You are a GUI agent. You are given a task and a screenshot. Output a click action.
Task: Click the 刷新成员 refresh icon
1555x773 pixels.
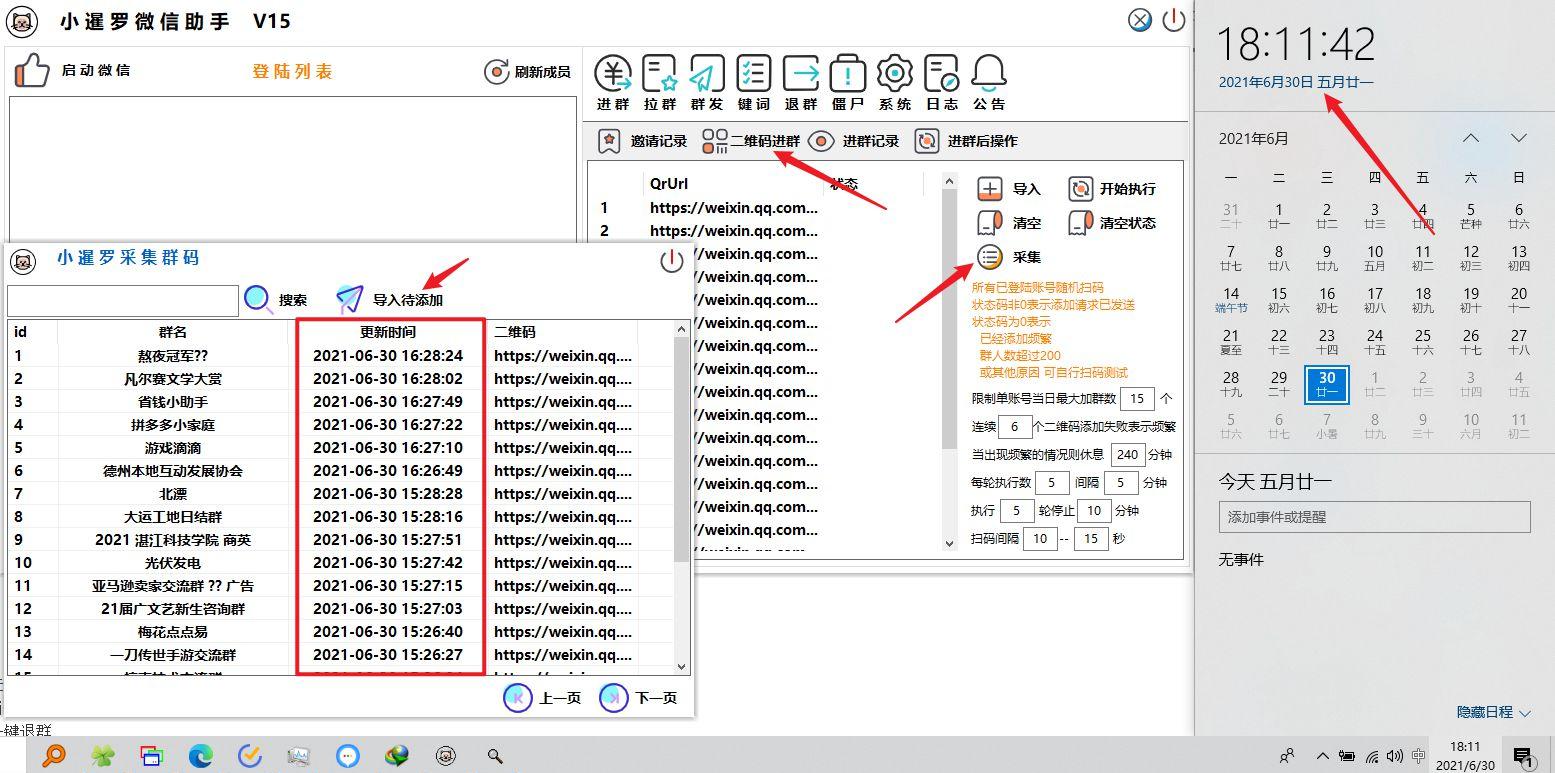[496, 71]
